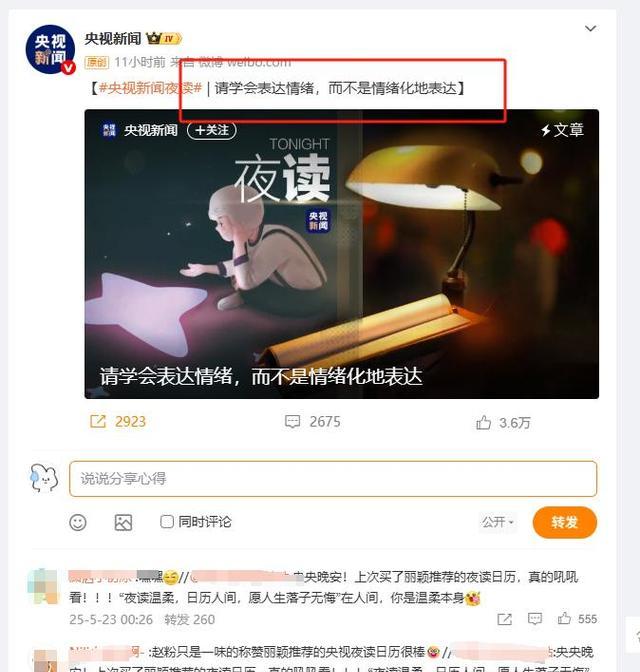Click the first comment's reply bubble icon

(535, 619)
